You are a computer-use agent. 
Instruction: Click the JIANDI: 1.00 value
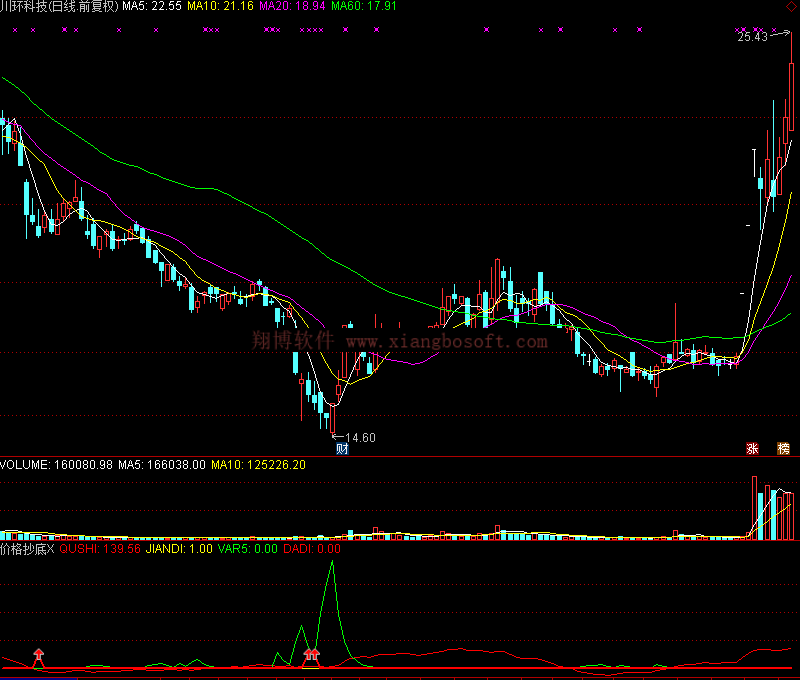pyautogui.click(x=179, y=549)
